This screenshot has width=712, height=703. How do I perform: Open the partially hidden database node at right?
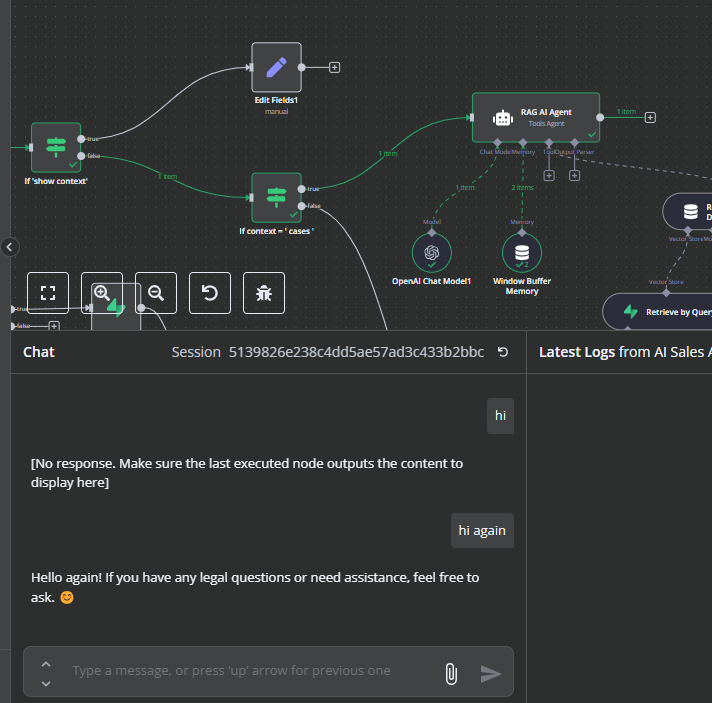pyautogui.click(x=687, y=212)
